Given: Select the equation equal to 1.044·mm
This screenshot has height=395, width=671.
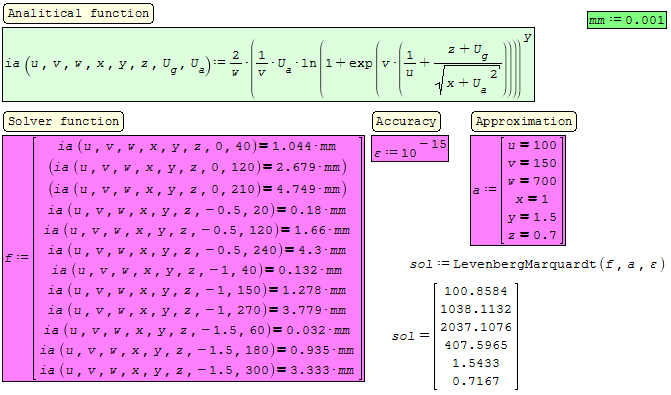Looking at the screenshot, I should click(197, 146).
